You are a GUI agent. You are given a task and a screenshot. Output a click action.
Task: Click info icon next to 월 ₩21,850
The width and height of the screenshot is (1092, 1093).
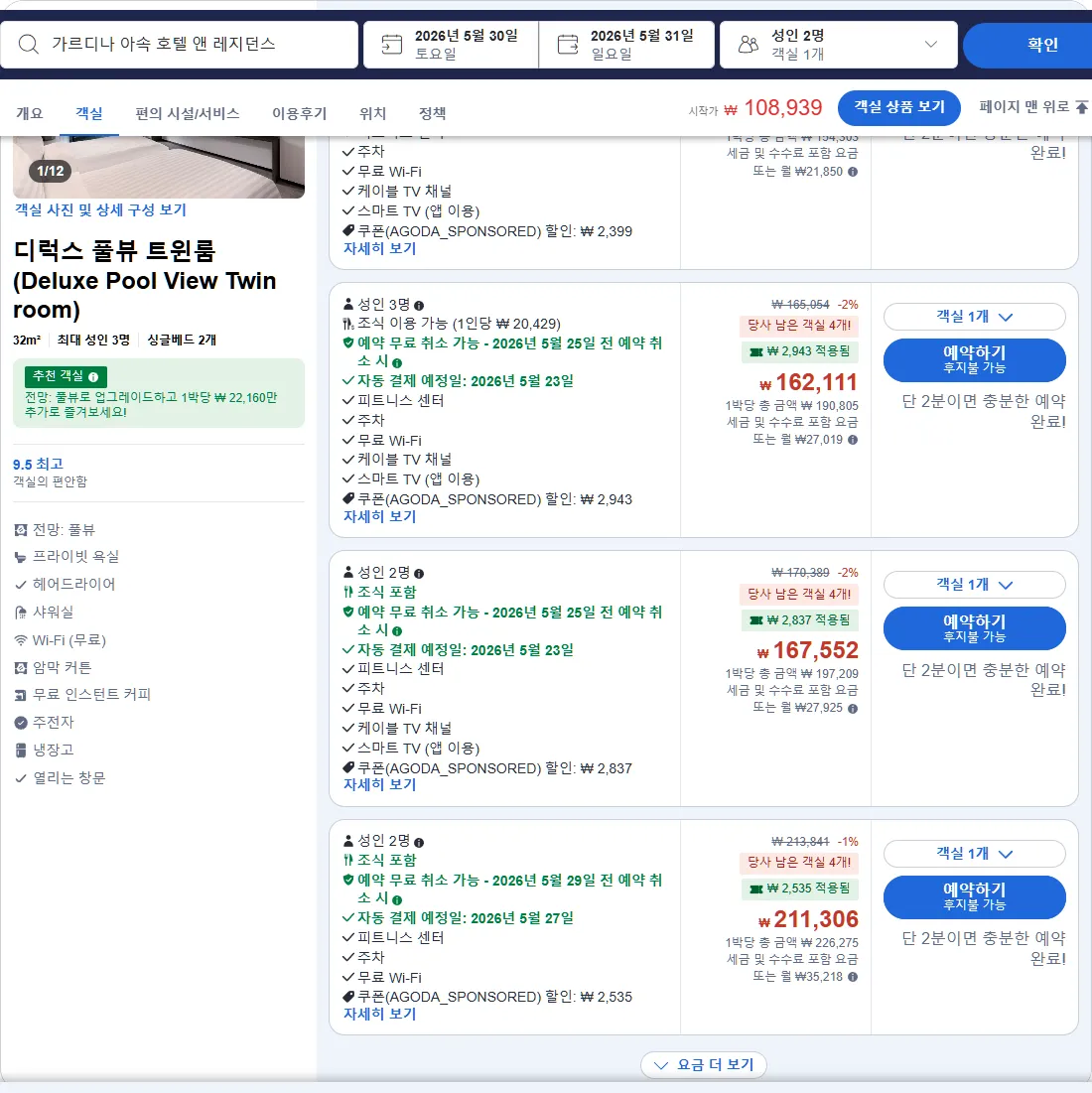(853, 172)
